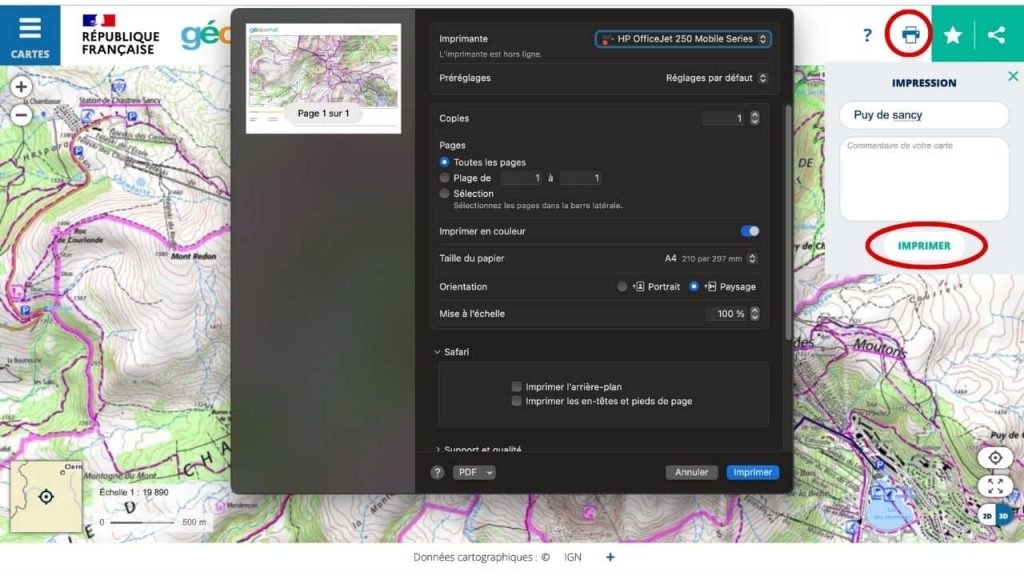Image resolution: width=1024 pixels, height=576 pixels.
Task: Click the printer icon in header
Action: [909, 35]
